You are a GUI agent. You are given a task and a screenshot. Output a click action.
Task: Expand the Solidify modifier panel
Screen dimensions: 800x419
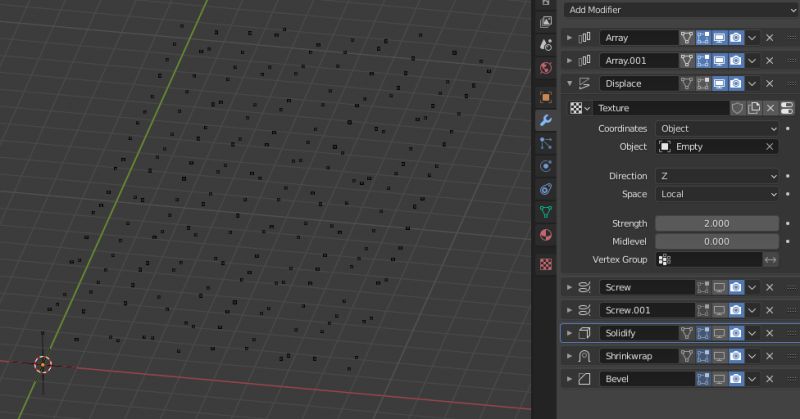[569, 333]
